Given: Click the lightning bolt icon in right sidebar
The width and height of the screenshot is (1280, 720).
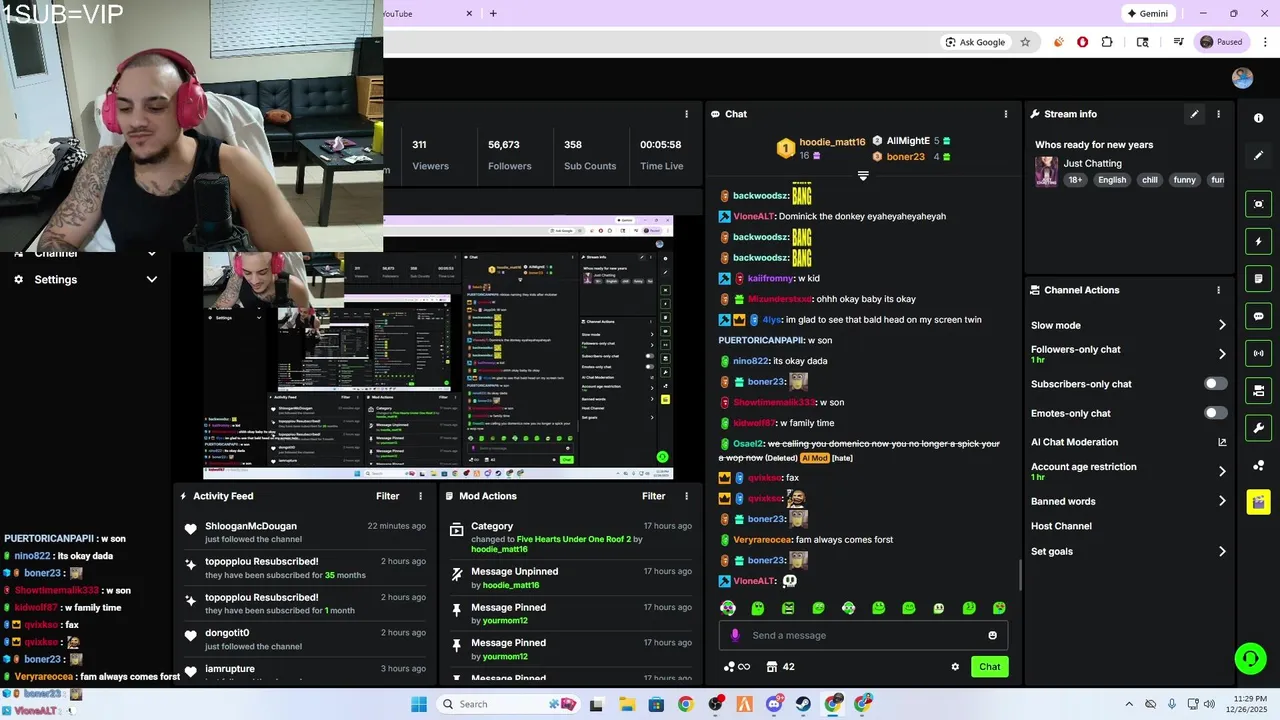Looking at the screenshot, I should click(x=1258, y=241).
